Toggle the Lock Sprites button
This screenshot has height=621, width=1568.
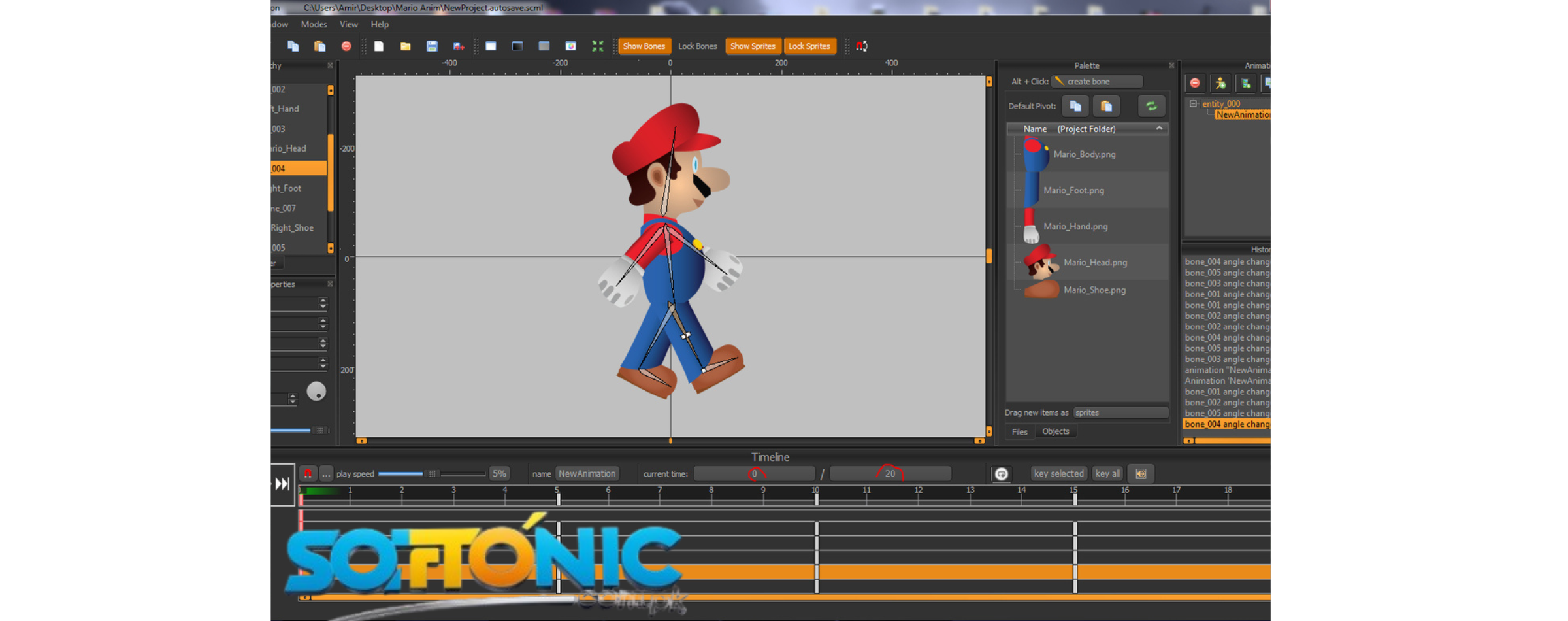tap(809, 46)
